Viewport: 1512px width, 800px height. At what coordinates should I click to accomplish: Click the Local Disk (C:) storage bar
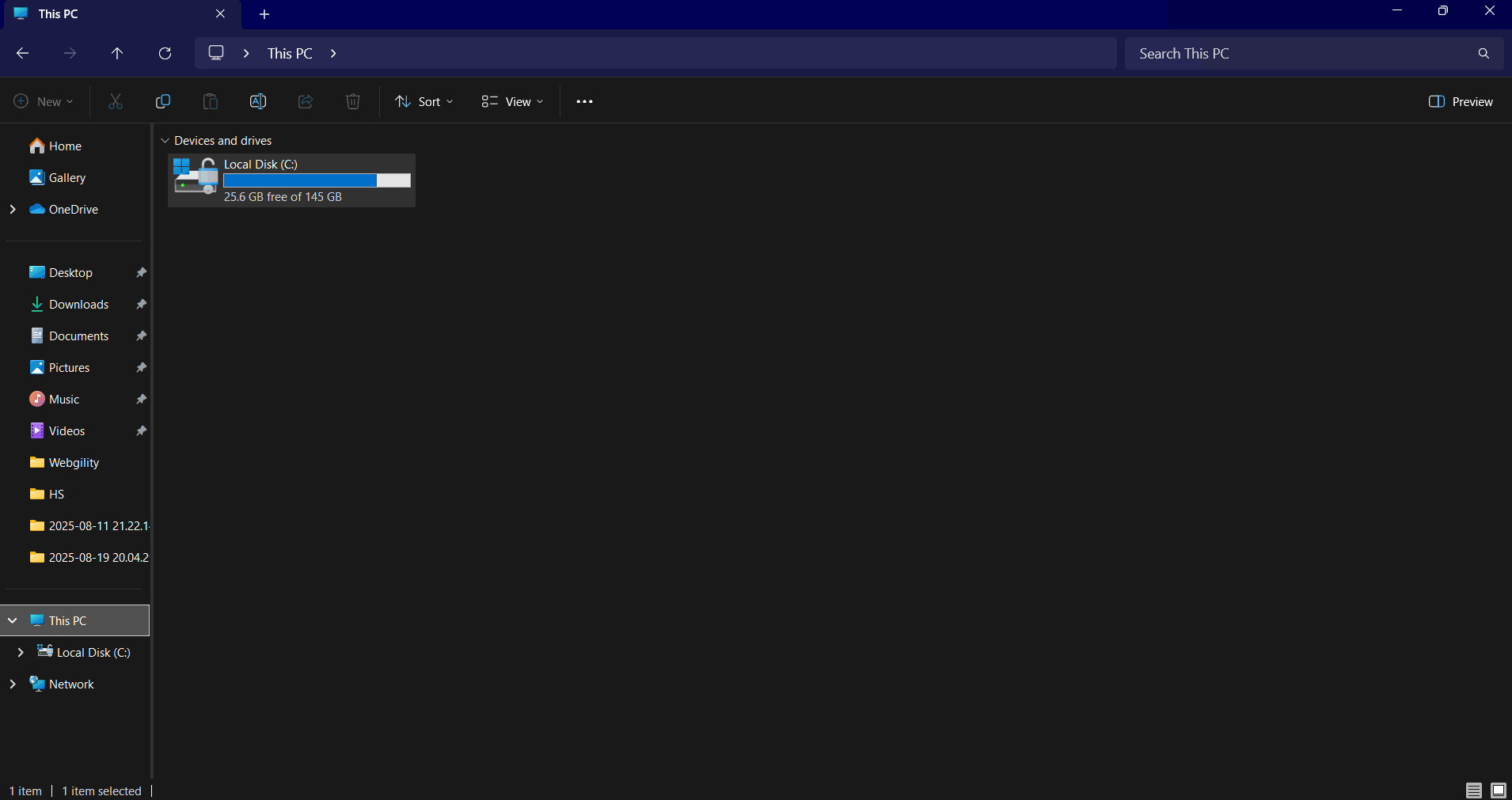[317, 180]
